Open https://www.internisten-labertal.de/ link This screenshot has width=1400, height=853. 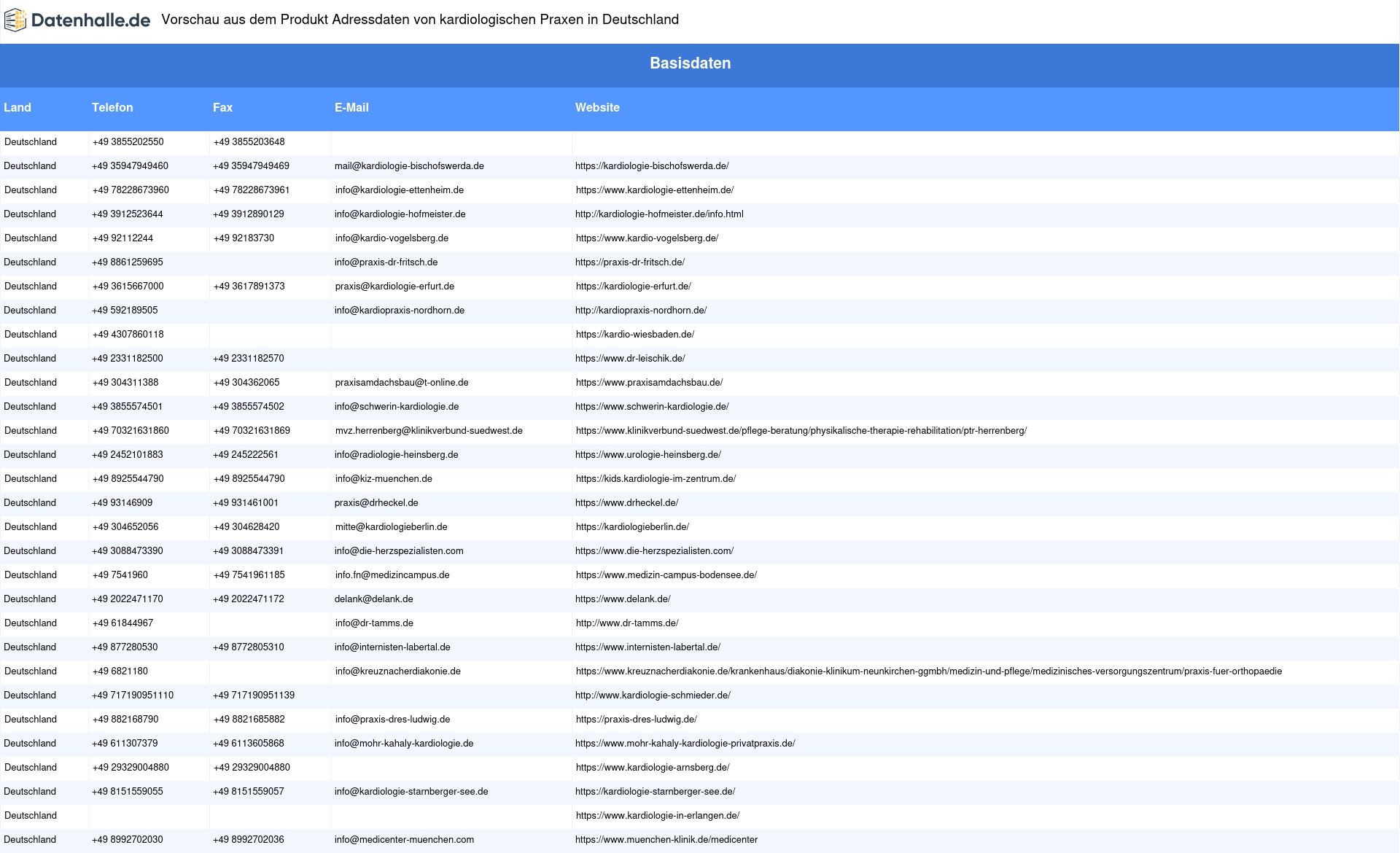647,647
